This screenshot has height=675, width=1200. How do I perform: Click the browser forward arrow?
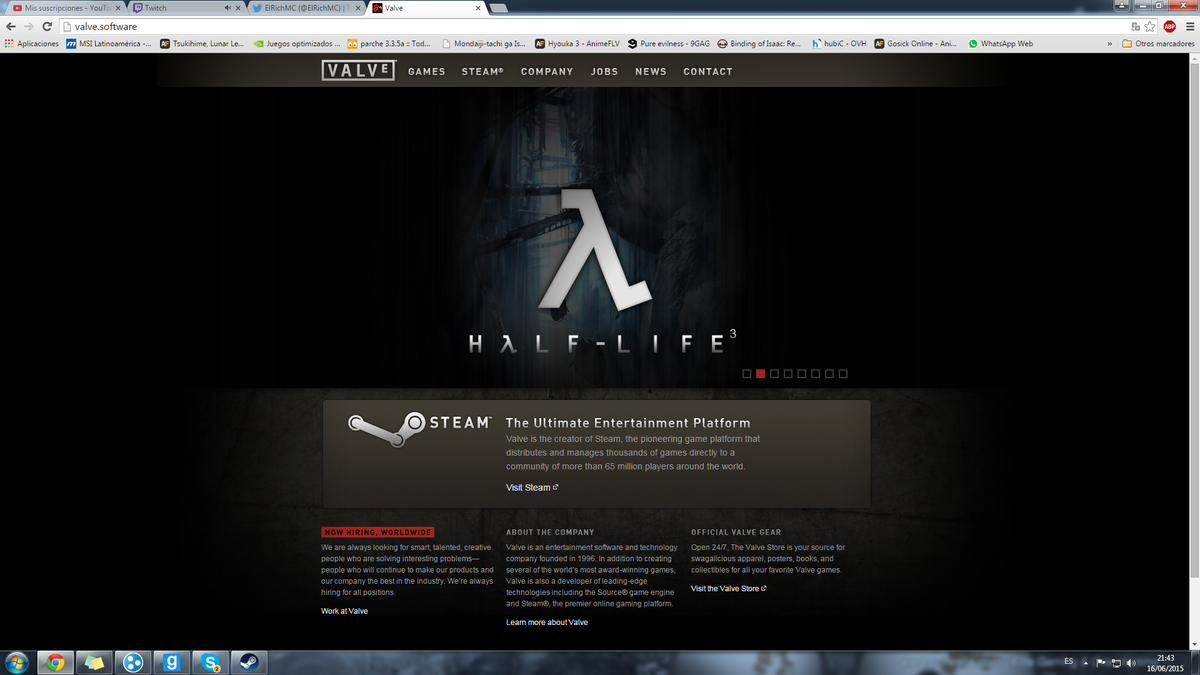[29, 26]
